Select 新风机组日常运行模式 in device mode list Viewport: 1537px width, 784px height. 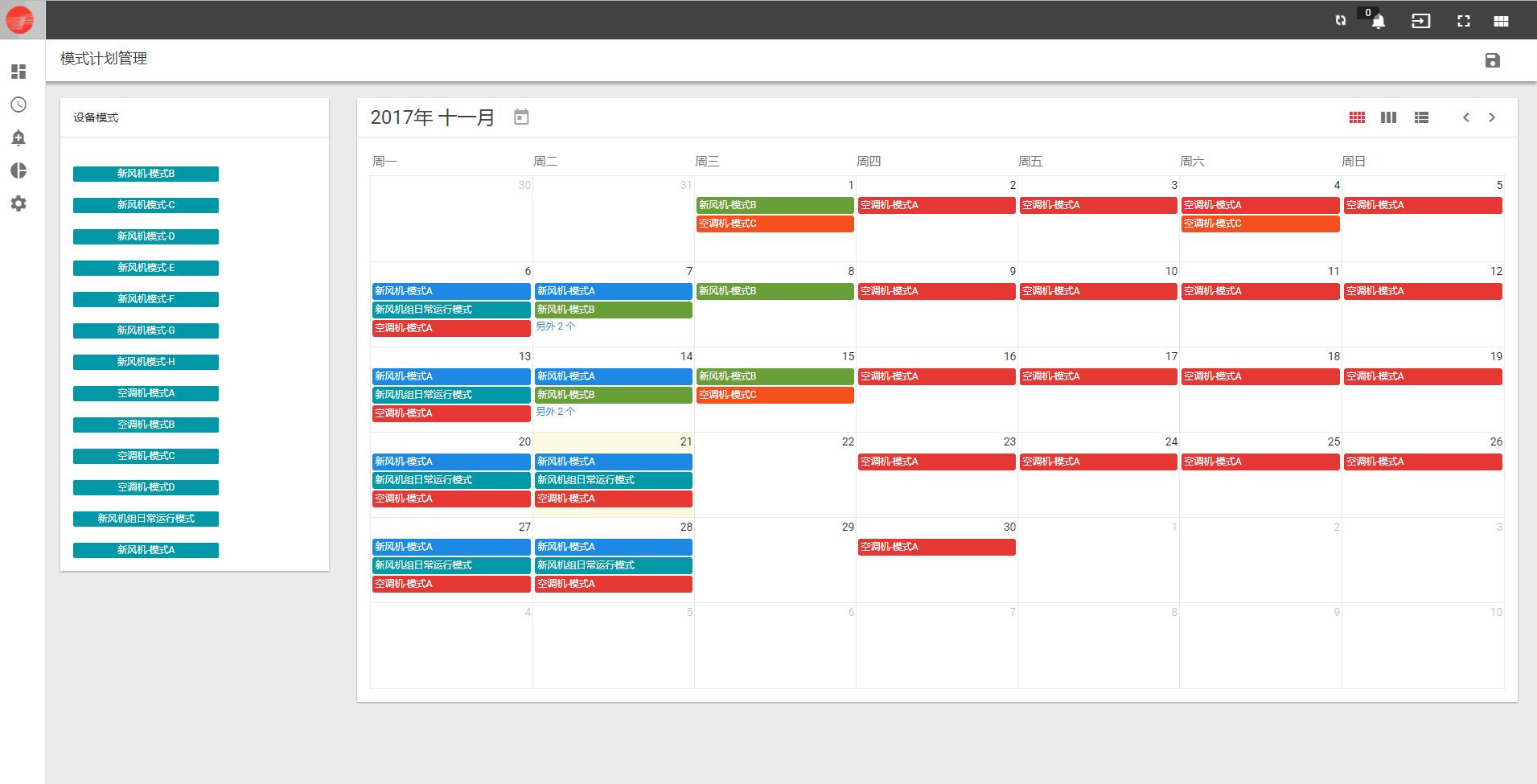click(x=146, y=519)
